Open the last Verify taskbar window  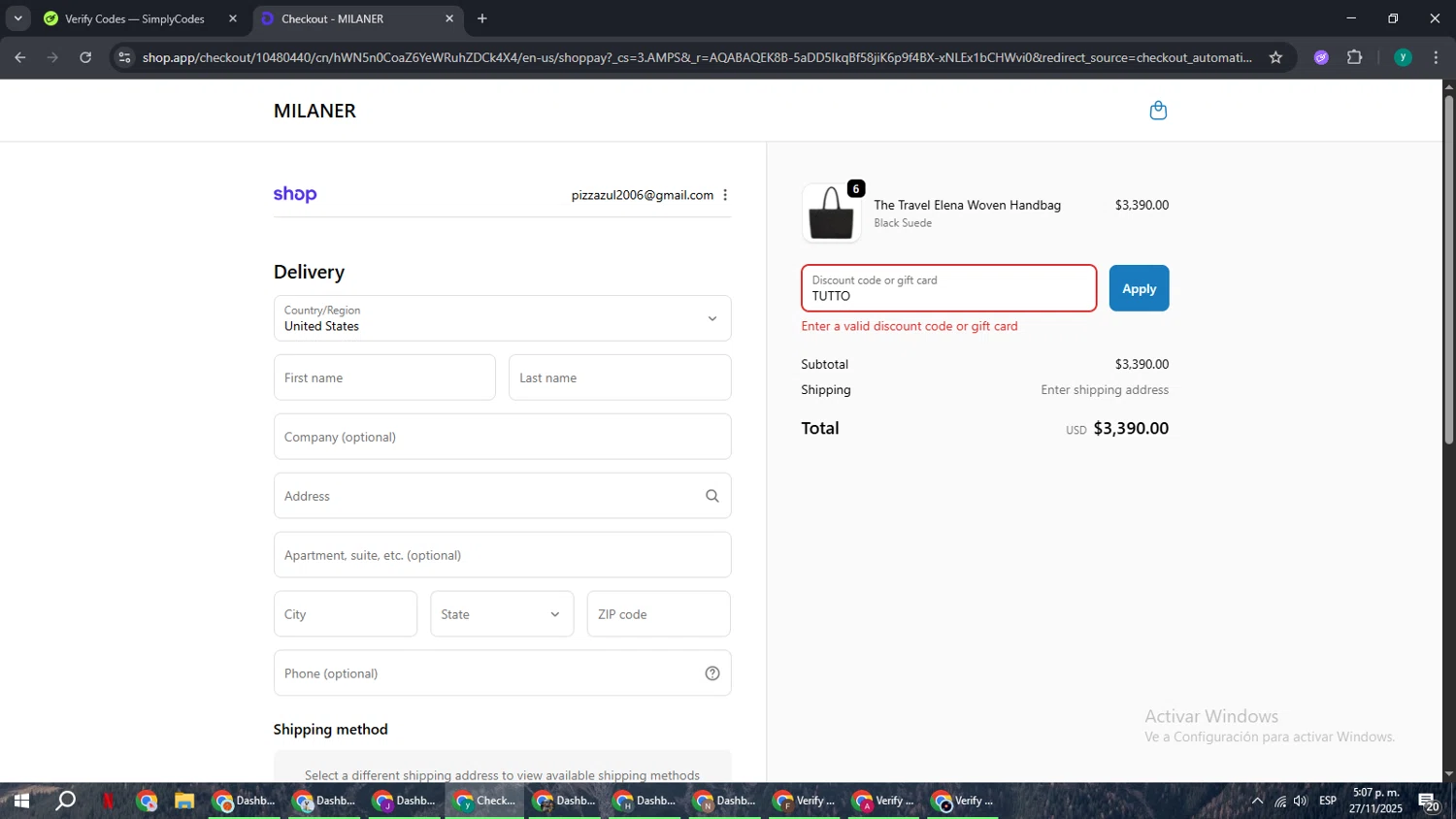coord(963,801)
